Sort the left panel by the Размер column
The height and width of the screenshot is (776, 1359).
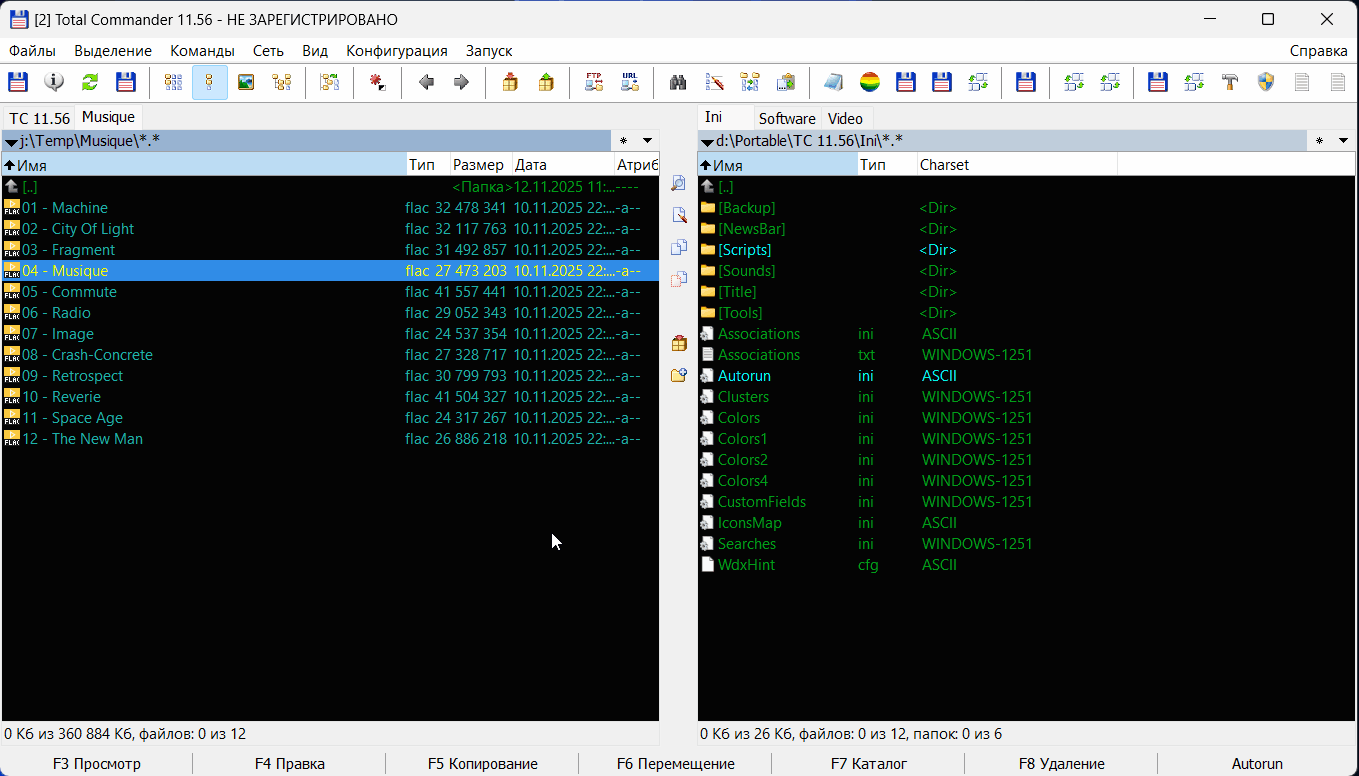click(x=479, y=165)
